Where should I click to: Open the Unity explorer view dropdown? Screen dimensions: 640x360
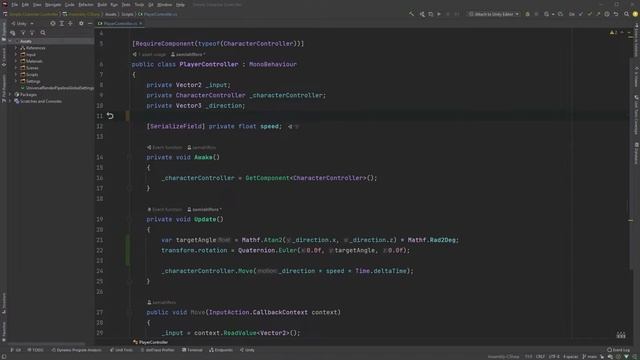point(22,24)
